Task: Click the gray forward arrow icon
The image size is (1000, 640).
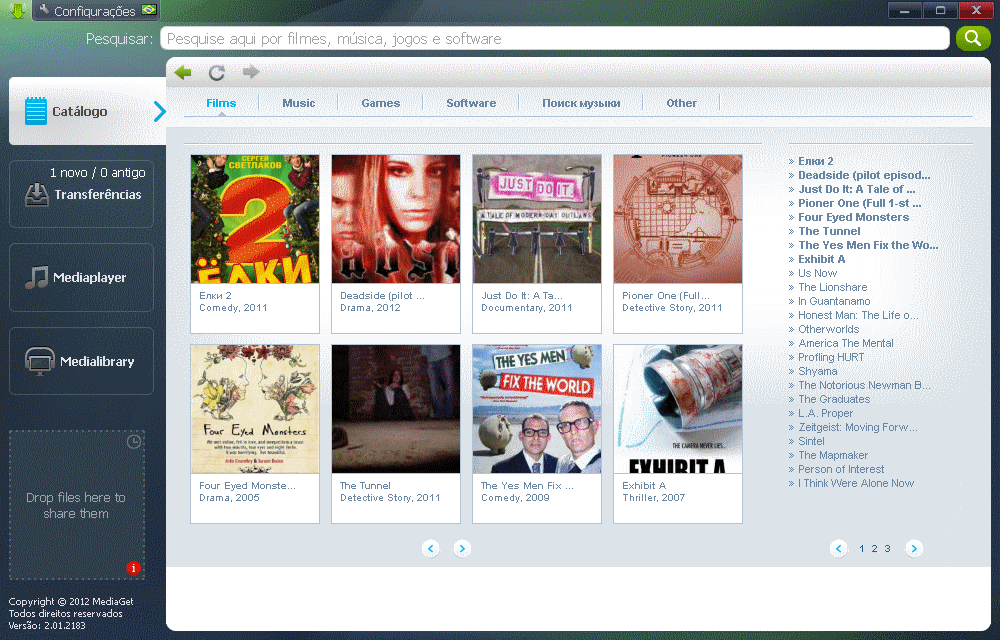Action: 250,72
